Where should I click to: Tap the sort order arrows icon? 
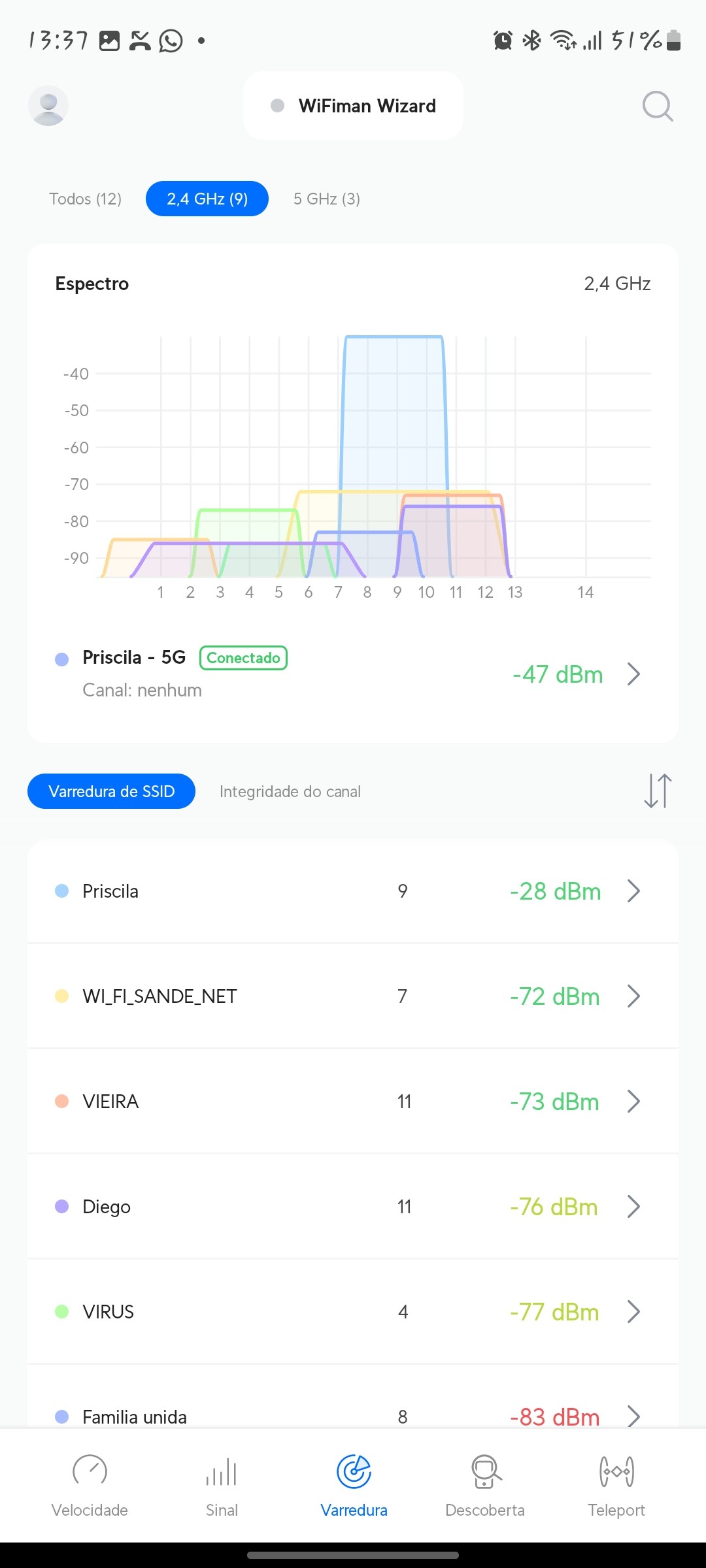(658, 791)
